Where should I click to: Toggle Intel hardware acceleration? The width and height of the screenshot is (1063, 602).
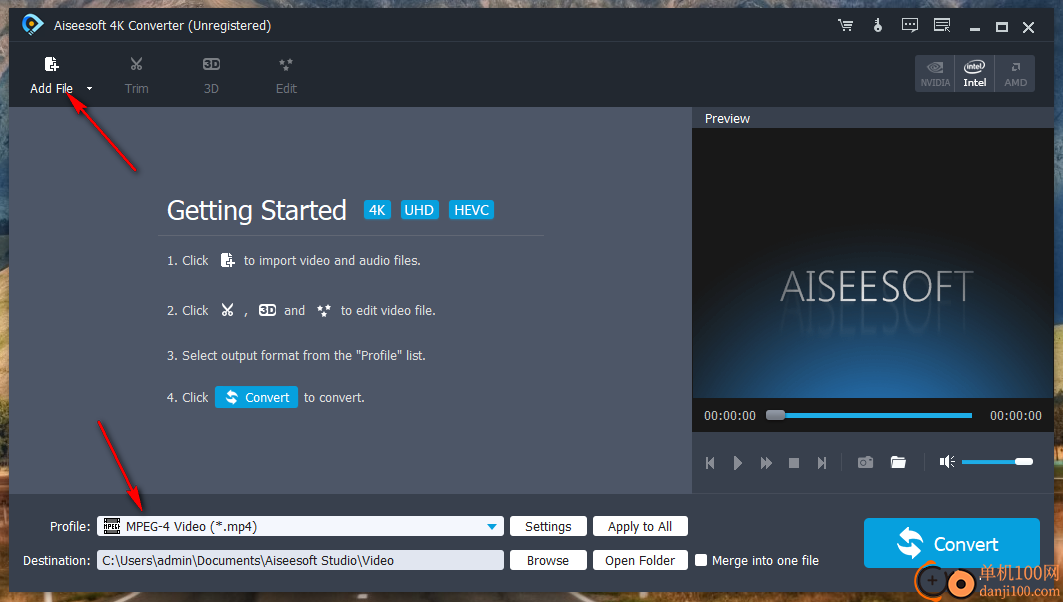click(x=974, y=73)
